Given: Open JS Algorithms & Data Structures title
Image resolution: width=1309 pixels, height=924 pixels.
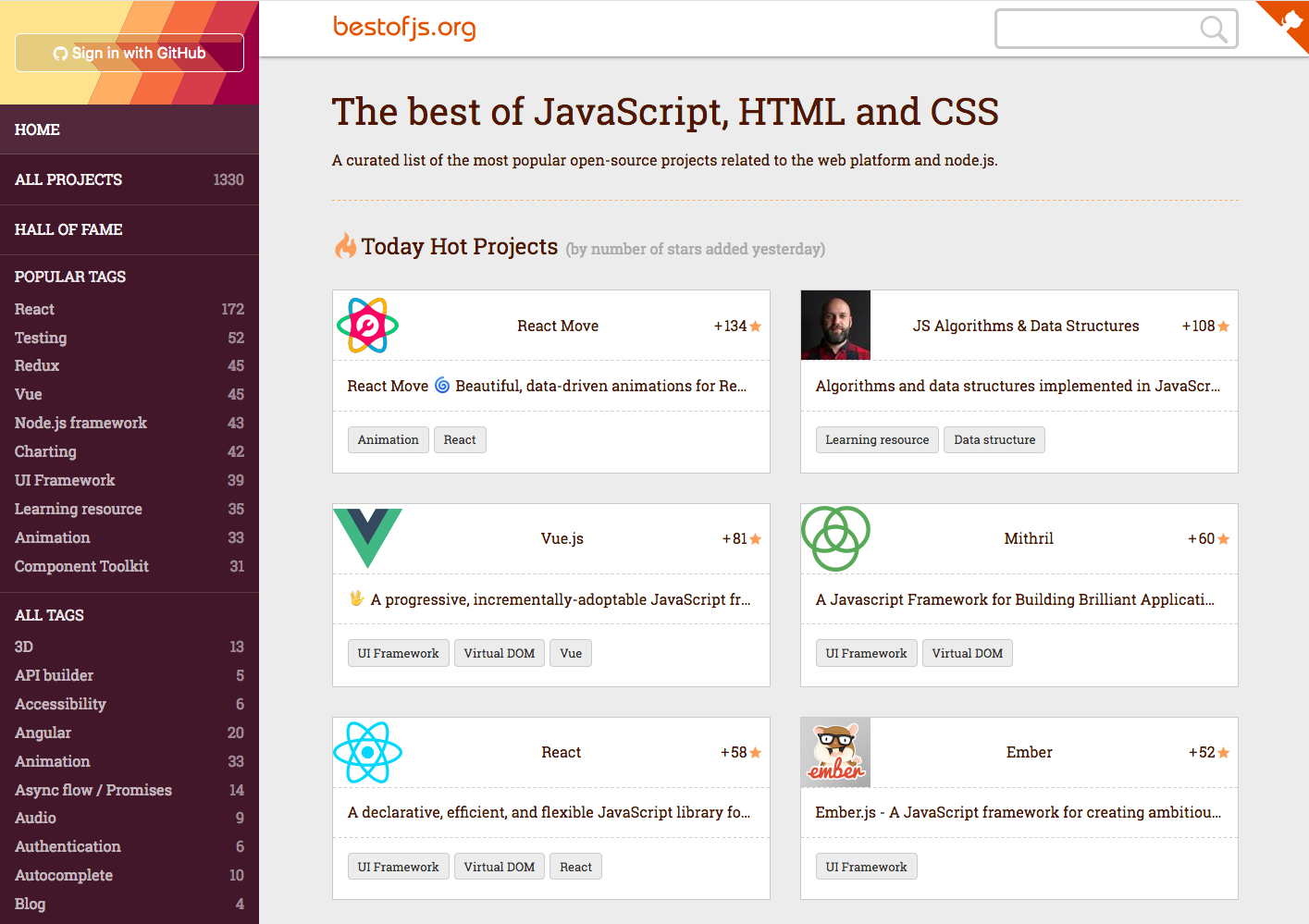Looking at the screenshot, I should pos(1026,326).
